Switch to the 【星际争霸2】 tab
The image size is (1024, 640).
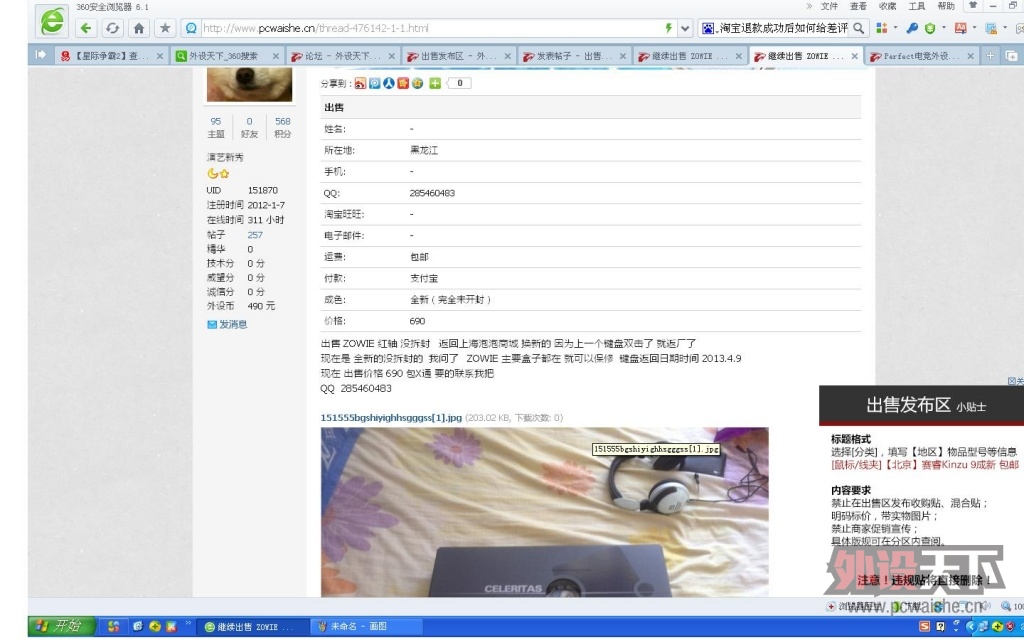[x=110, y=56]
